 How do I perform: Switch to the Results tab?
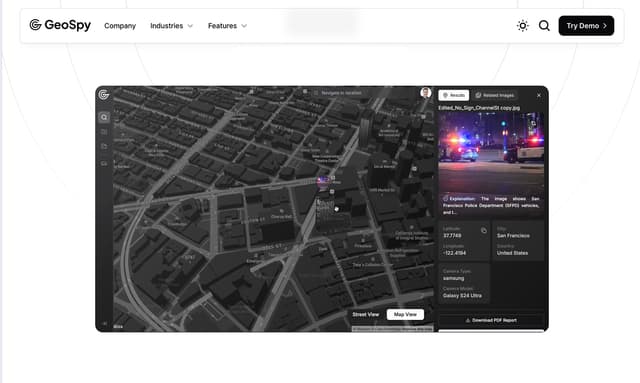454,95
